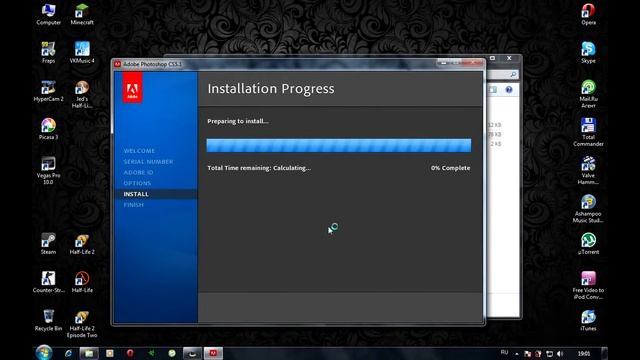The width and height of the screenshot is (640, 360).
Task: Select Jed's Half-Life desktop shortcut
Action: [x=82, y=94]
